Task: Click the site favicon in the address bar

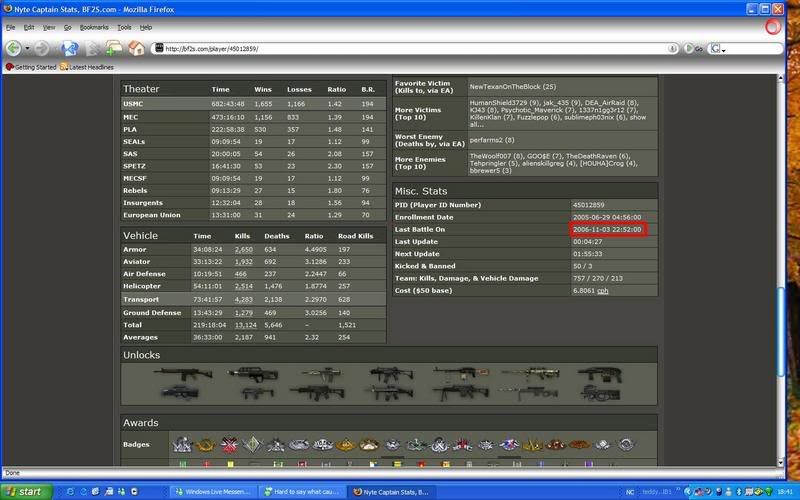Action: pos(159,48)
